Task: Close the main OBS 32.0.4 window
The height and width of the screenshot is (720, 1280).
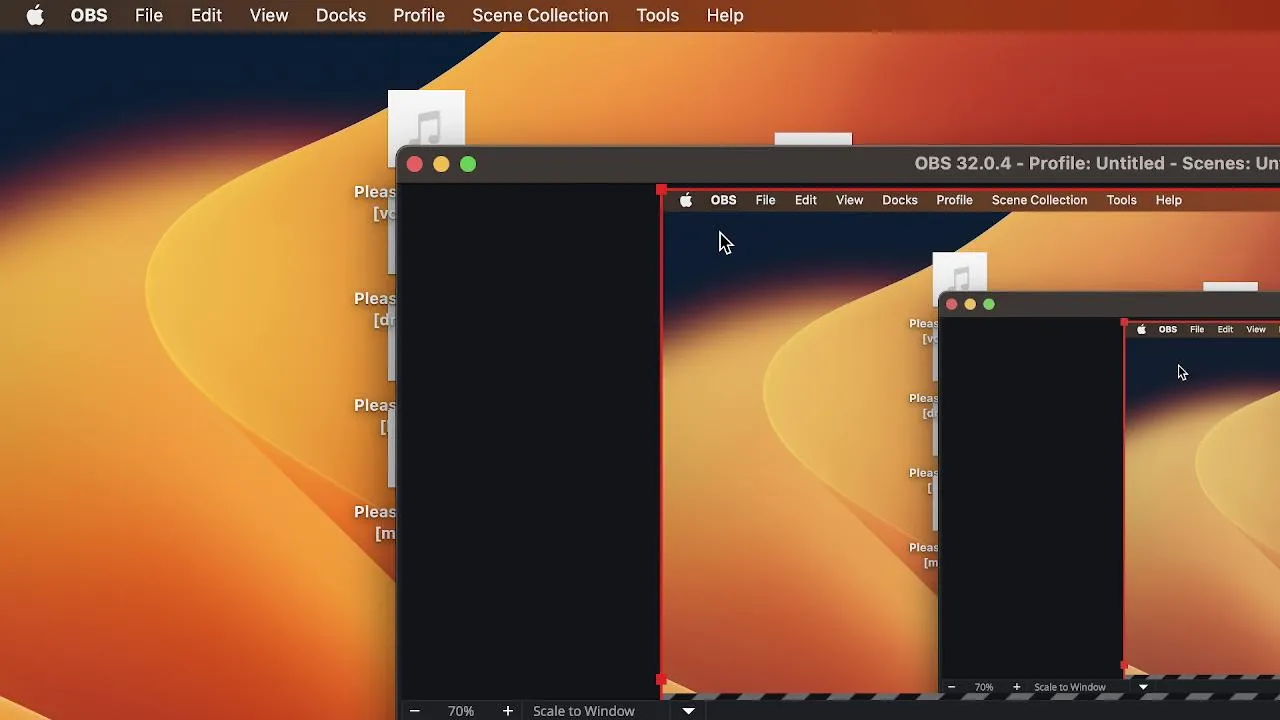Action: pyautogui.click(x=415, y=164)
